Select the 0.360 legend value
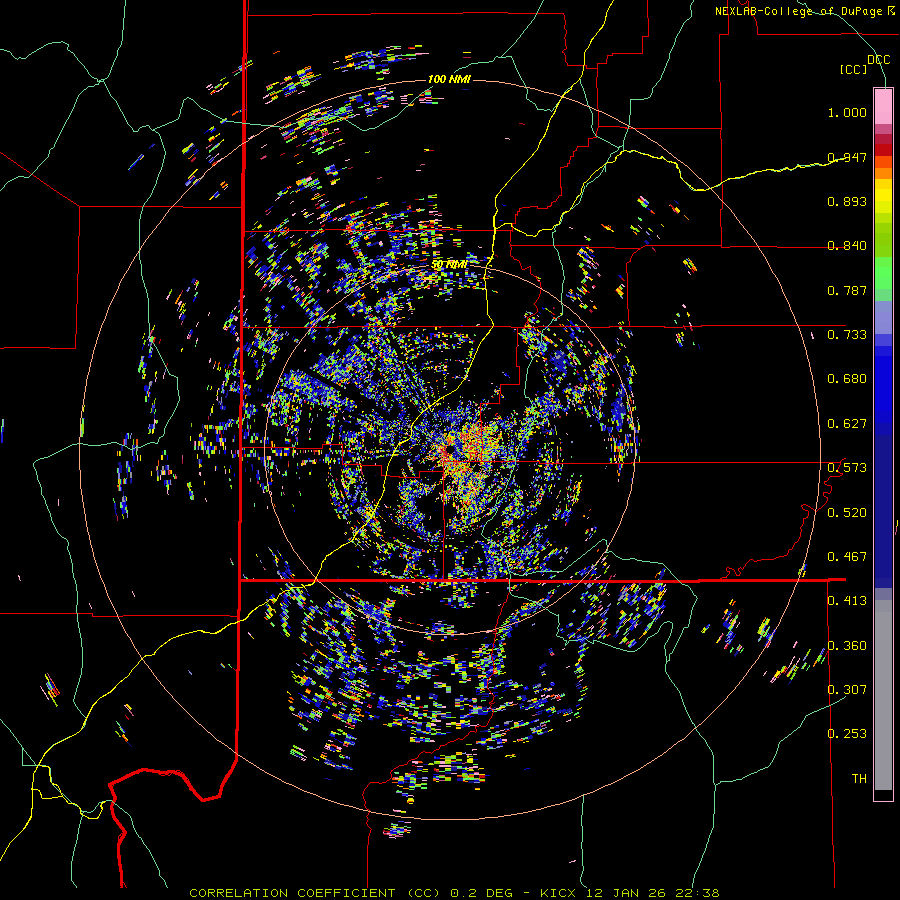The width and height of the screenshot is (900, 900). (x=847, y=646)
